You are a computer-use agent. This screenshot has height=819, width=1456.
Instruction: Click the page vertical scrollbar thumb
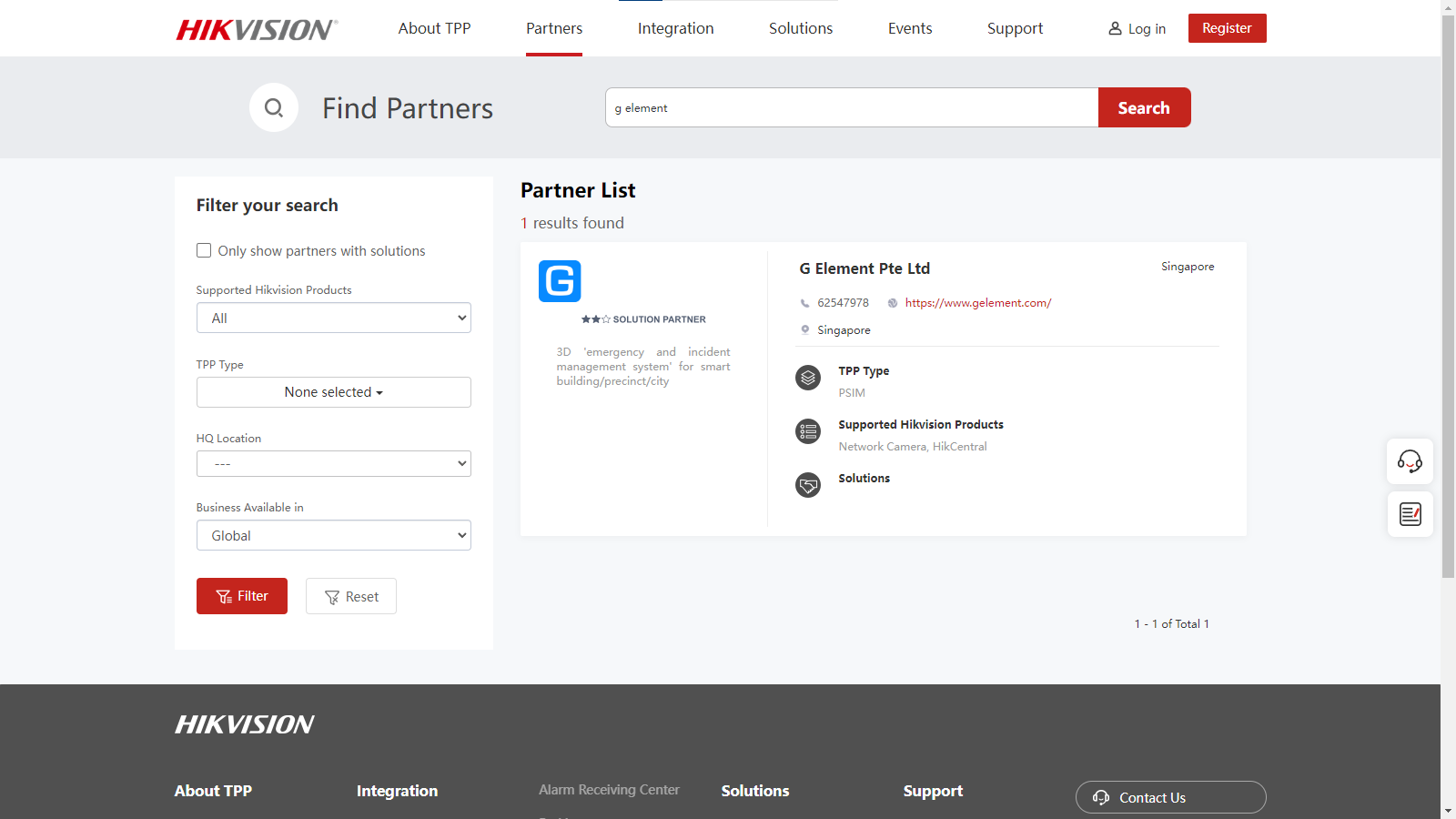click(x=1448, y=296)
